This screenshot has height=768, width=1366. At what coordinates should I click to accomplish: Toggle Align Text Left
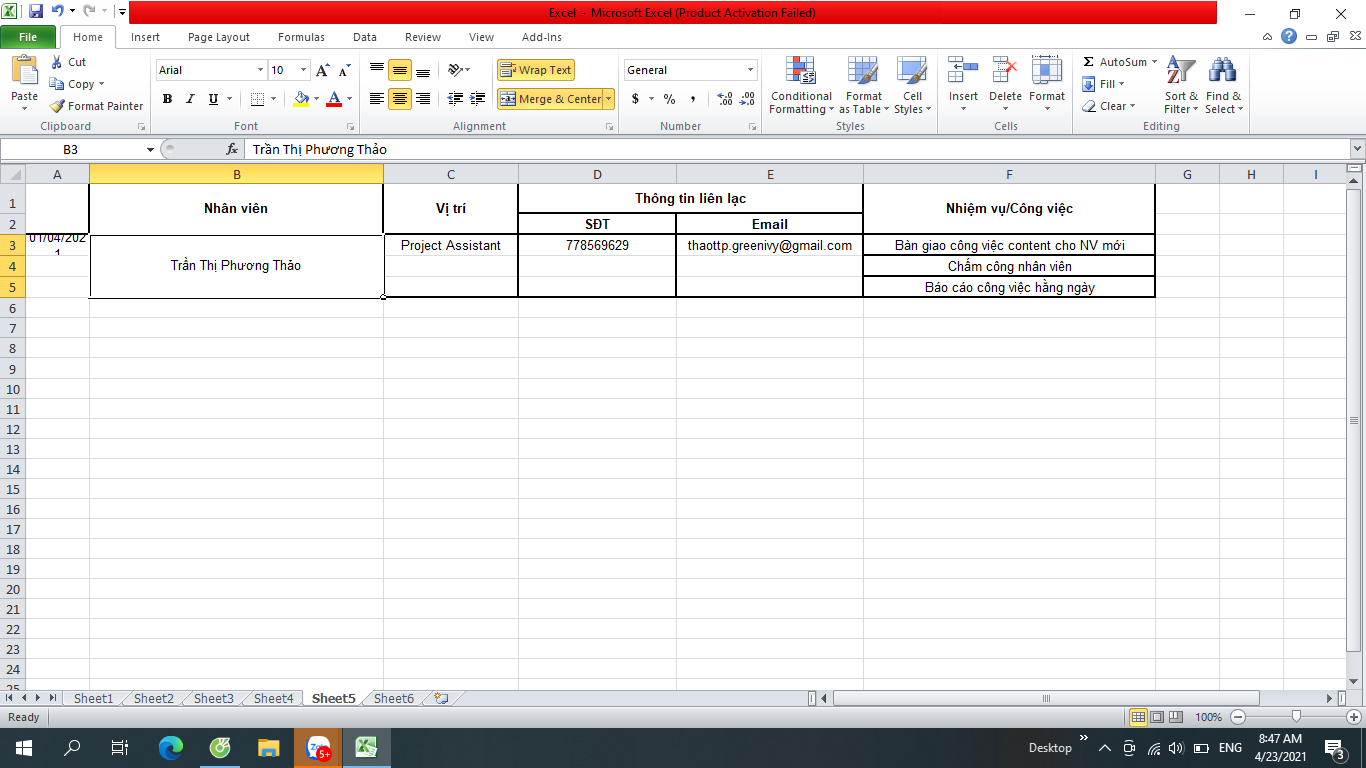coord(377,99)
